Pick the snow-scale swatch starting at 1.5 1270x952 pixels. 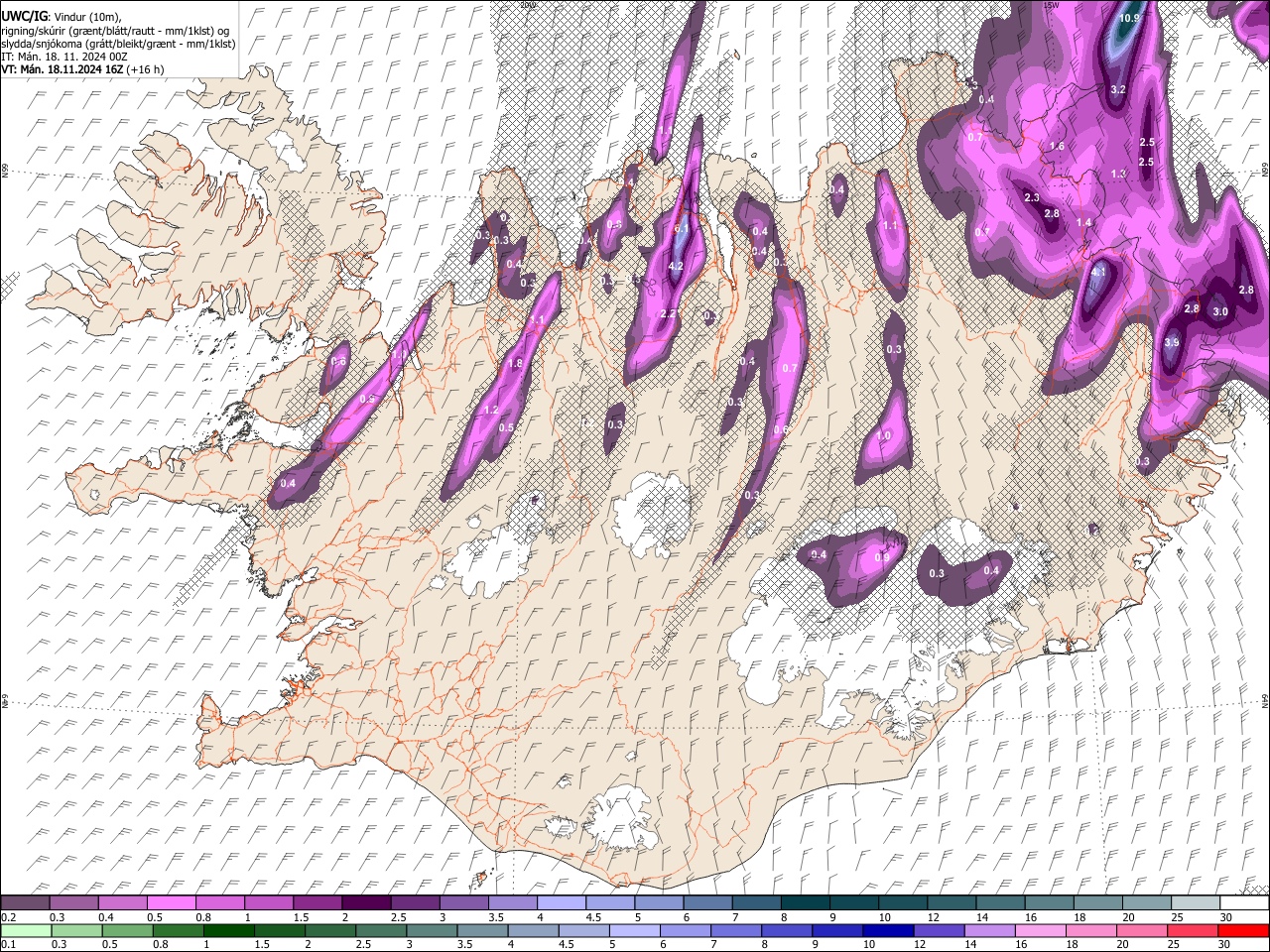[x=317, y=902]
